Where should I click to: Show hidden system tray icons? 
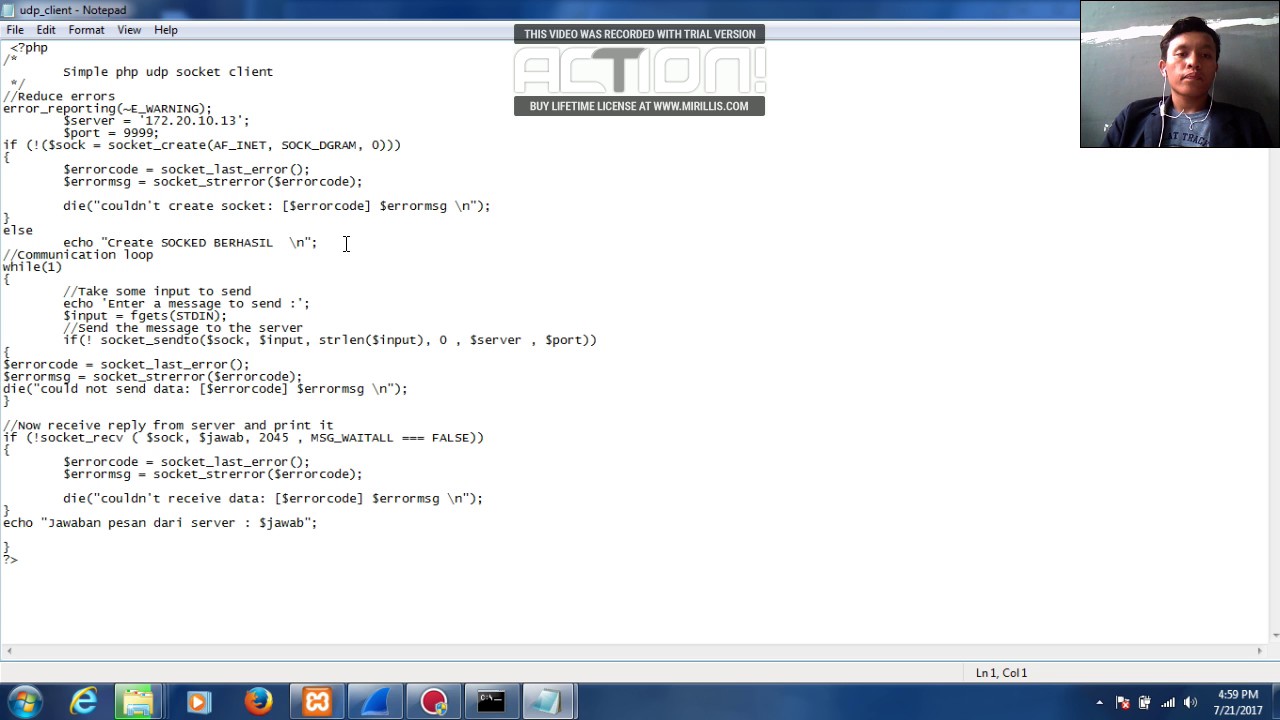click(1099, 703)
